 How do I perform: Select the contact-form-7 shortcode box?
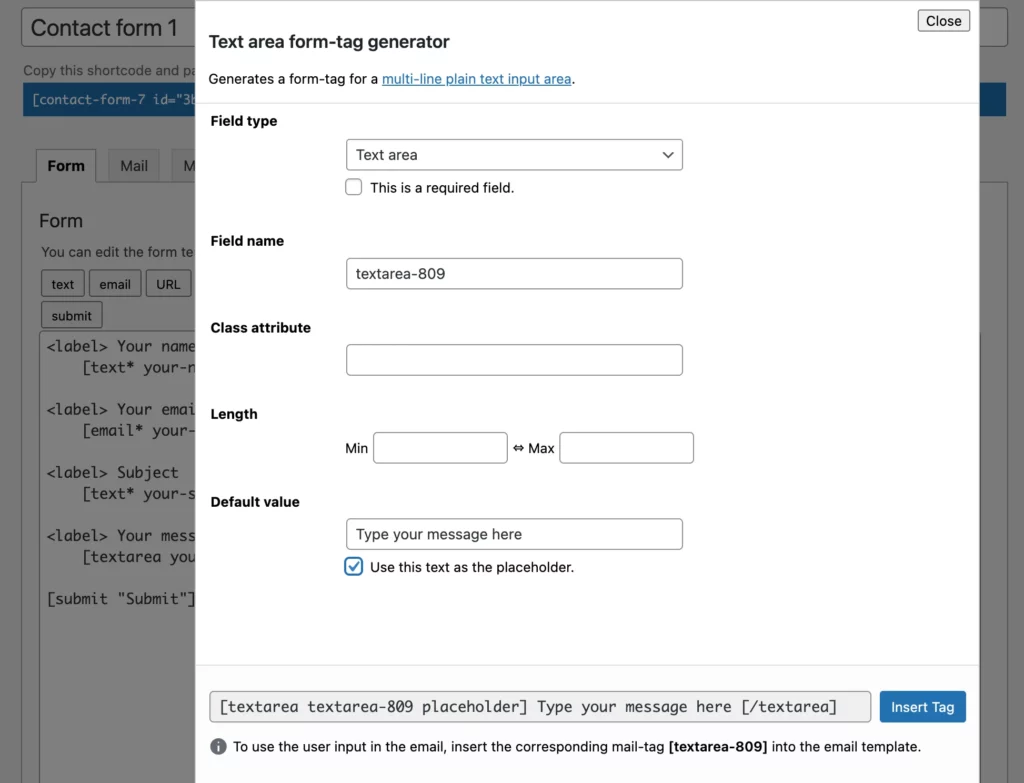pyautogui.click(x=109, y=99)
